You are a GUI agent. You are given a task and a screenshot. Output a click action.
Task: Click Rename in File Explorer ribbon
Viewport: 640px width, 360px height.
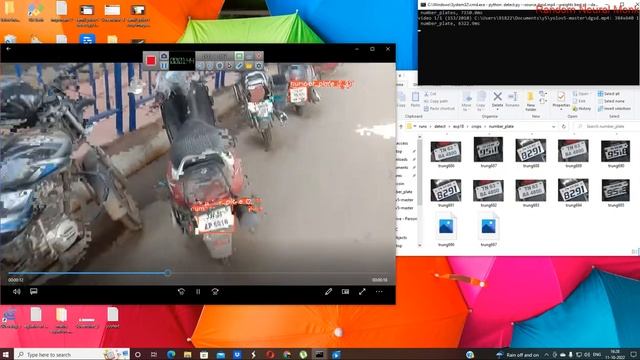[512, 100]
